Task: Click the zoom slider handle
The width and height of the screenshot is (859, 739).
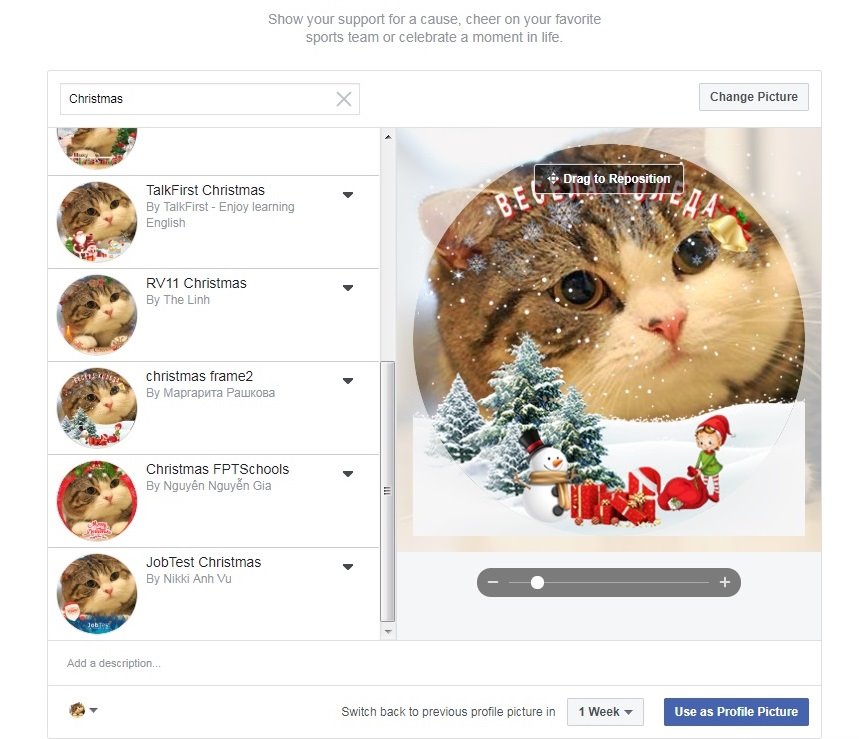Action: click(537, 581)
